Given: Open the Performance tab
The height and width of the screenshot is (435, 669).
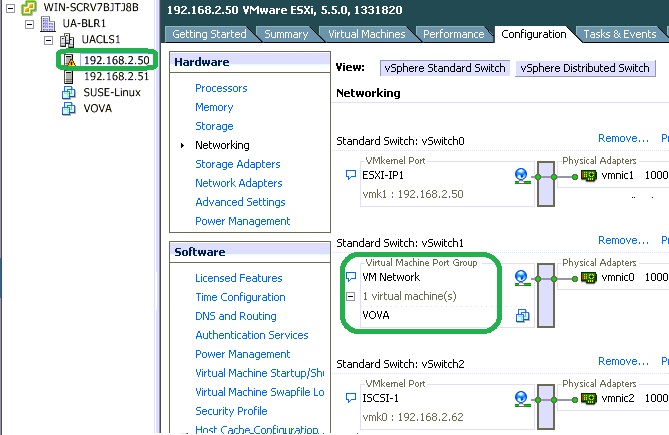Looking at the screenshot, I should point(454,34).
